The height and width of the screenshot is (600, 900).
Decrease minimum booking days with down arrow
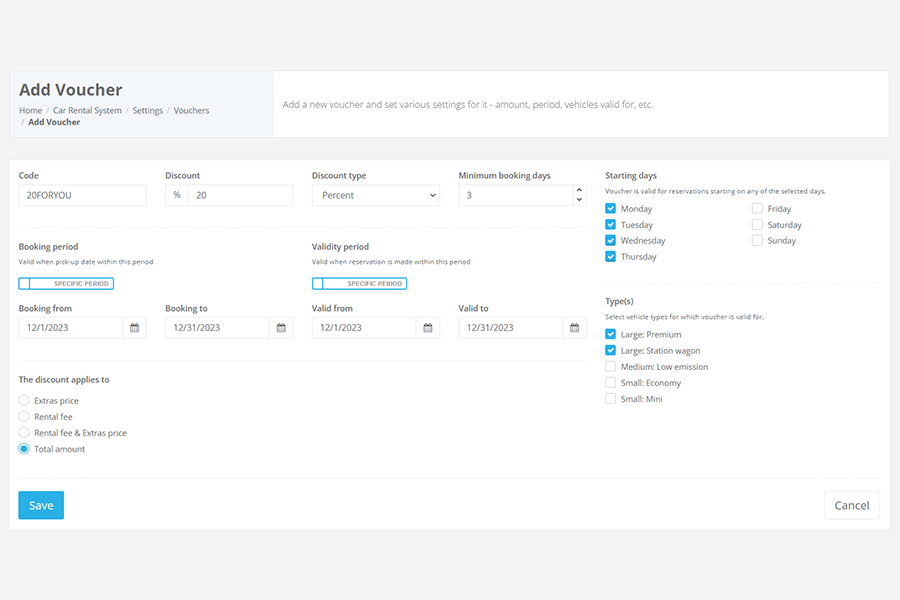coord(579,200)
